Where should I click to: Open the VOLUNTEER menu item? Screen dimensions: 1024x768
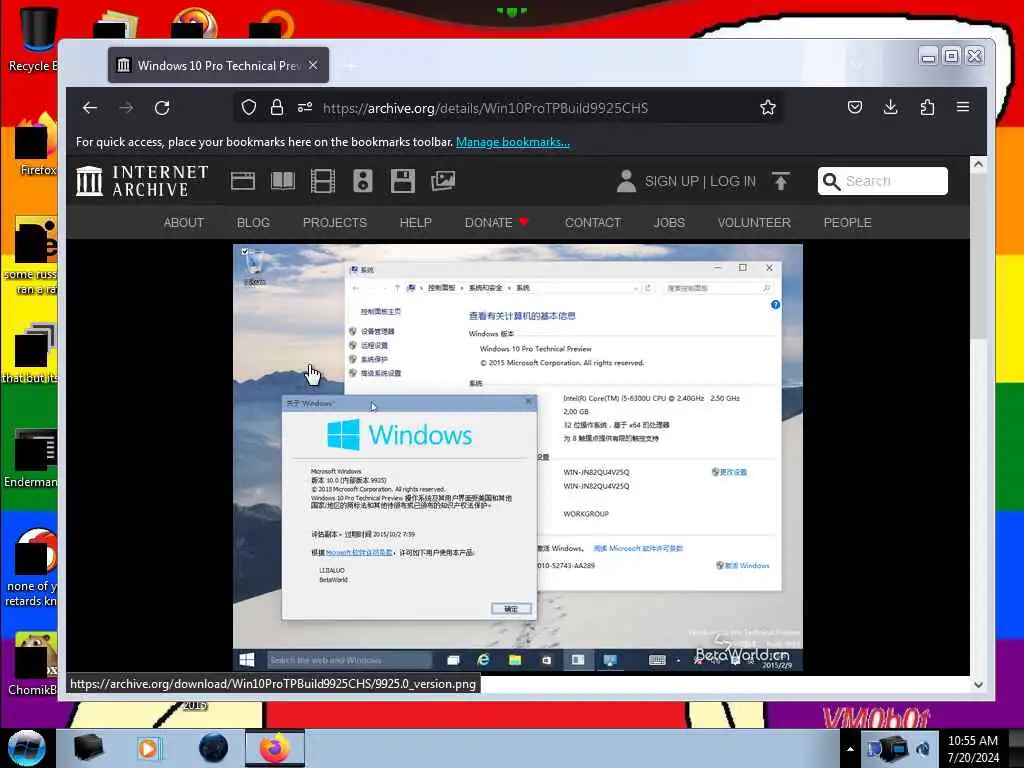tap(754, 223)
